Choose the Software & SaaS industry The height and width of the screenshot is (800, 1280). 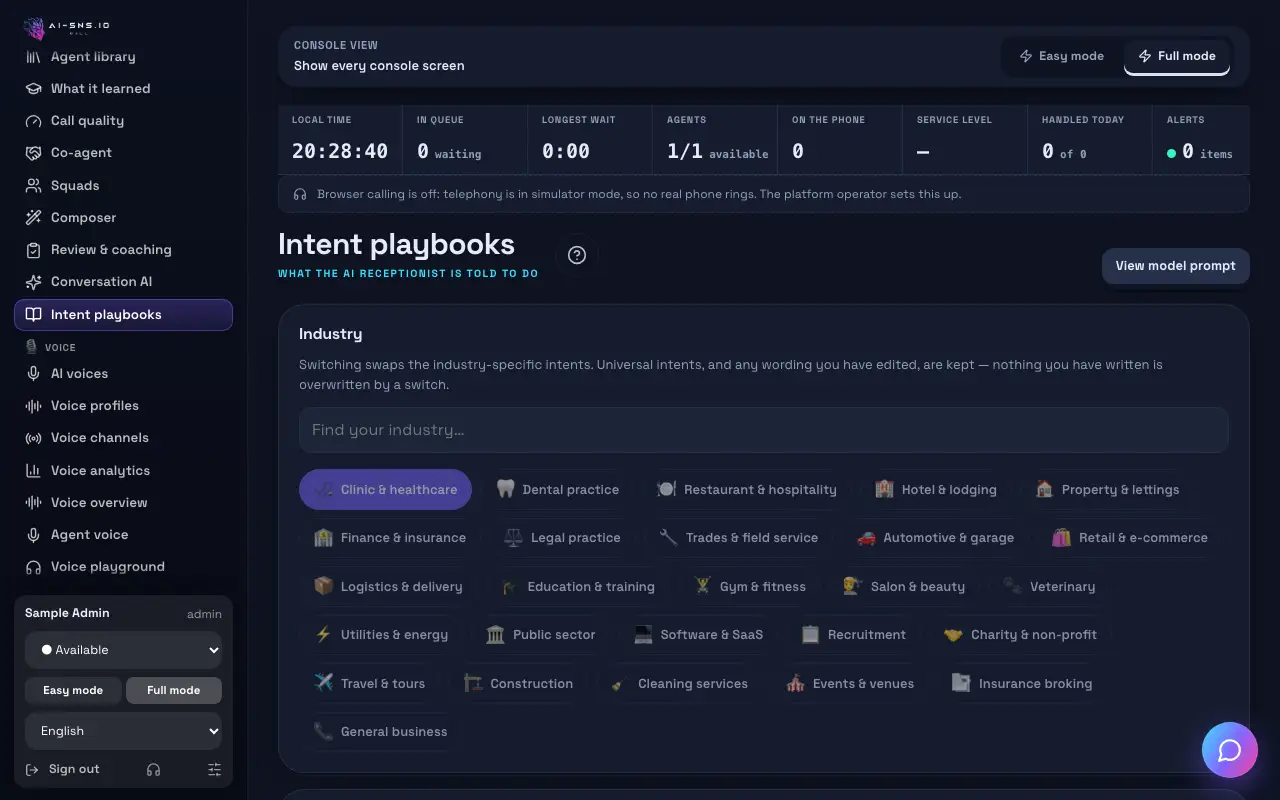698,635
